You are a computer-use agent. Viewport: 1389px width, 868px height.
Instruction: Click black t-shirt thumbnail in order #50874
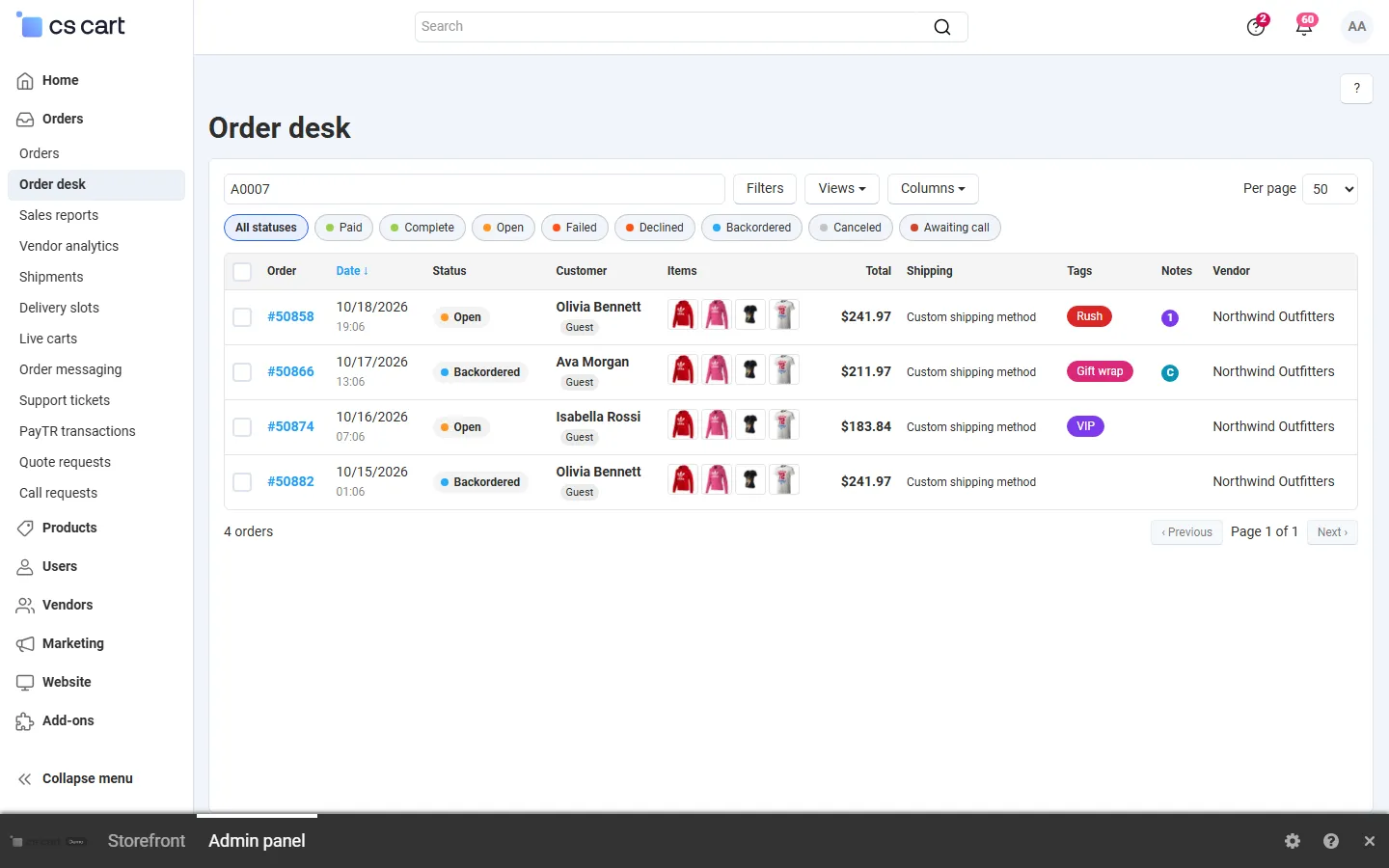point(750,424)
